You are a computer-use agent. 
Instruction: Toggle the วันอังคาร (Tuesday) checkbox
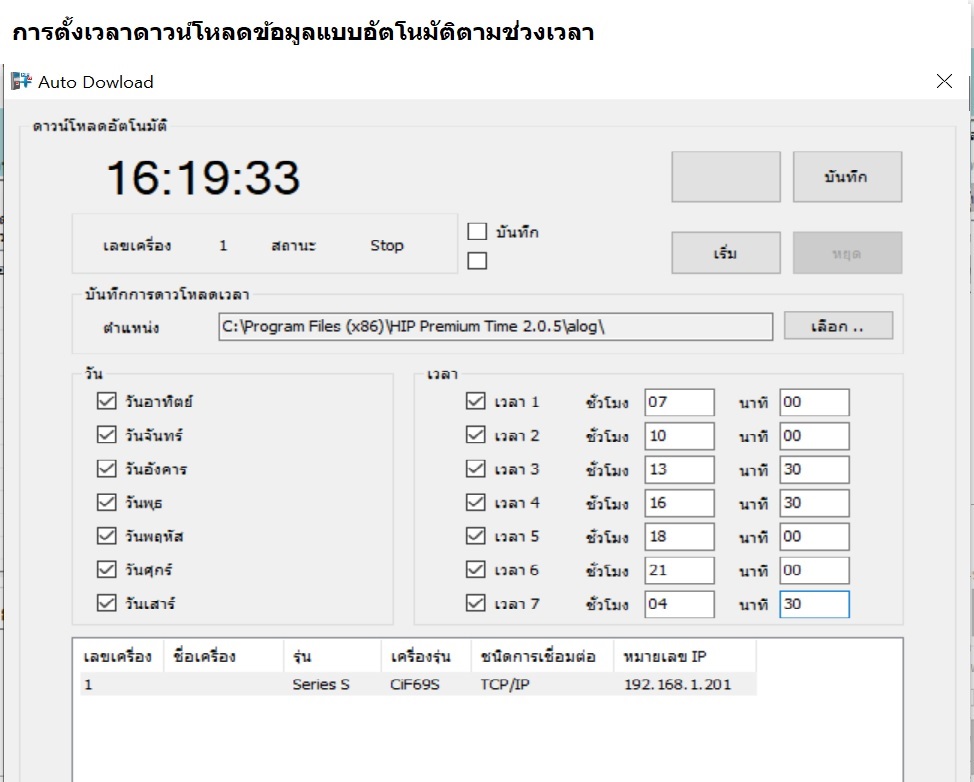[106, 469]
